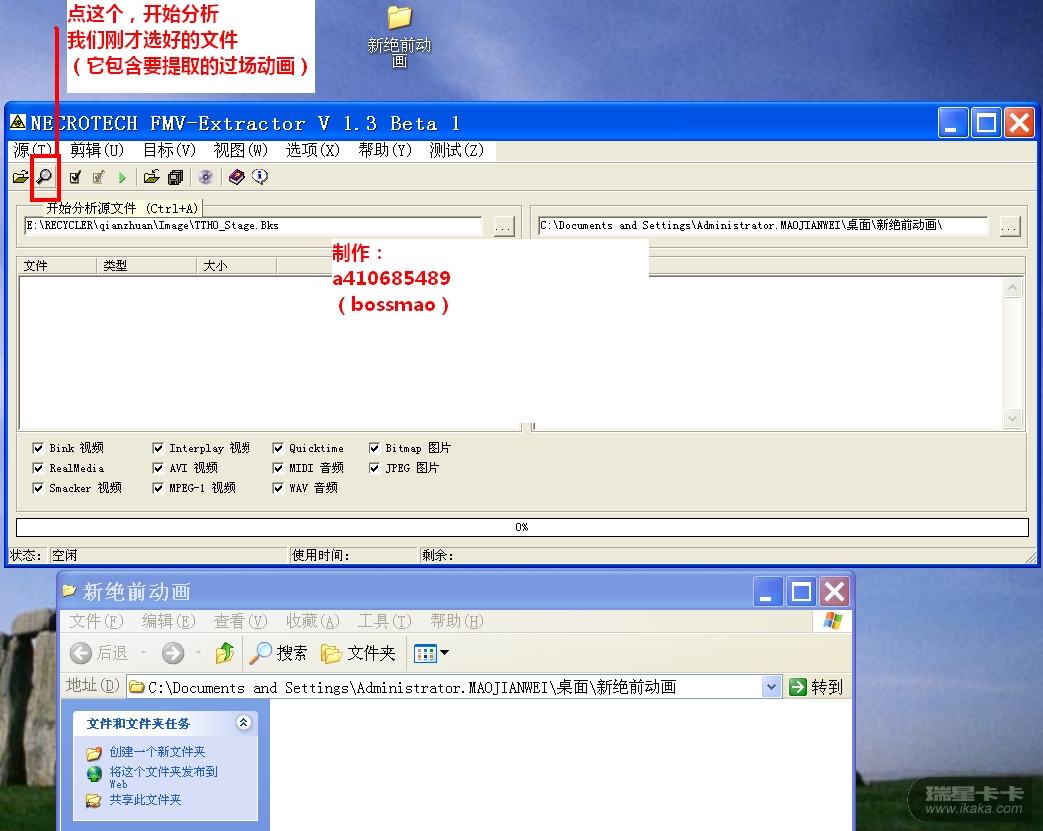Click the views grid icon in explorer toolbar
The image size is (1043, 831).
pos(425,653)
